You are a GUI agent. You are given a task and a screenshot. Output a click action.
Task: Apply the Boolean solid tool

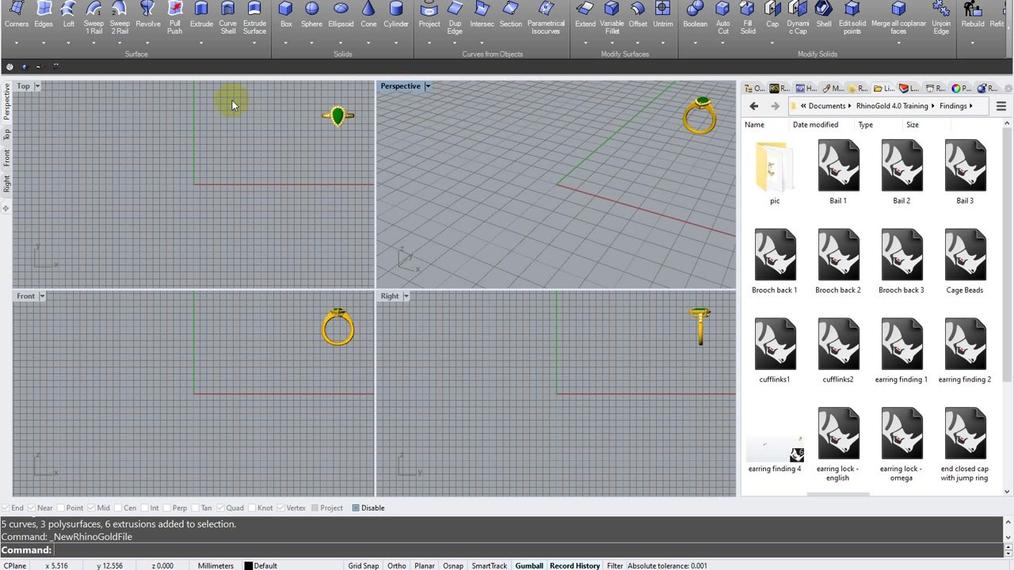[x=695, y=16]
